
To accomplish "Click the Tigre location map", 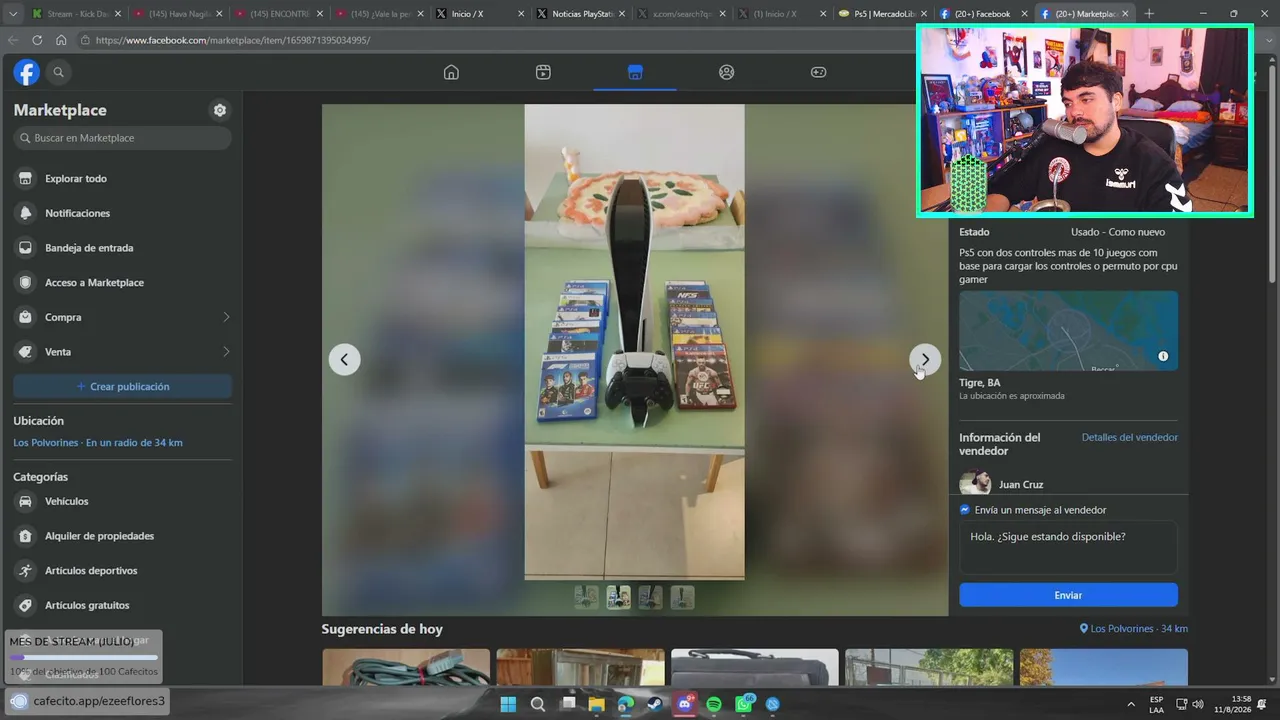I will [x=1068, y=331].
